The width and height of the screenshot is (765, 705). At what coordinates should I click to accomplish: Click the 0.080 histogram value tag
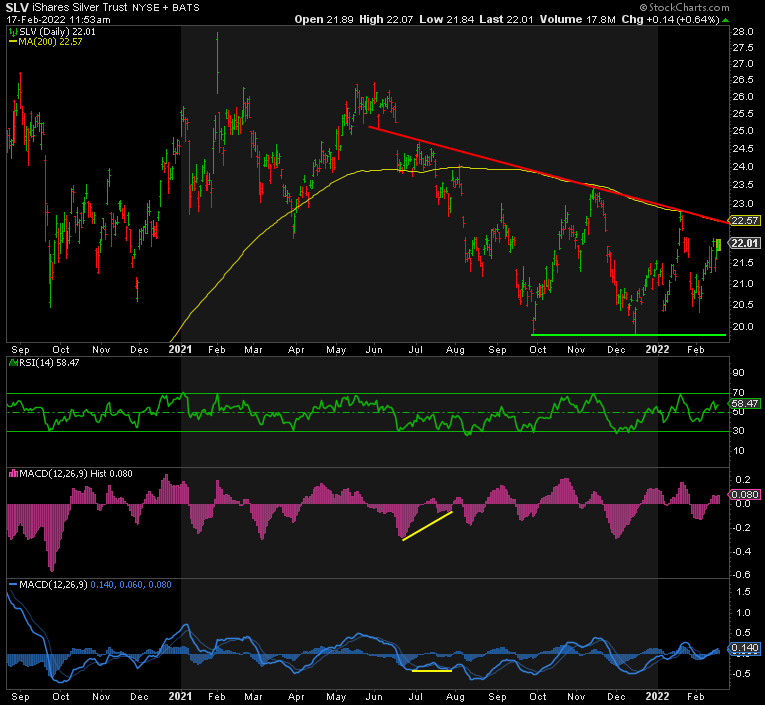[745, 495]
